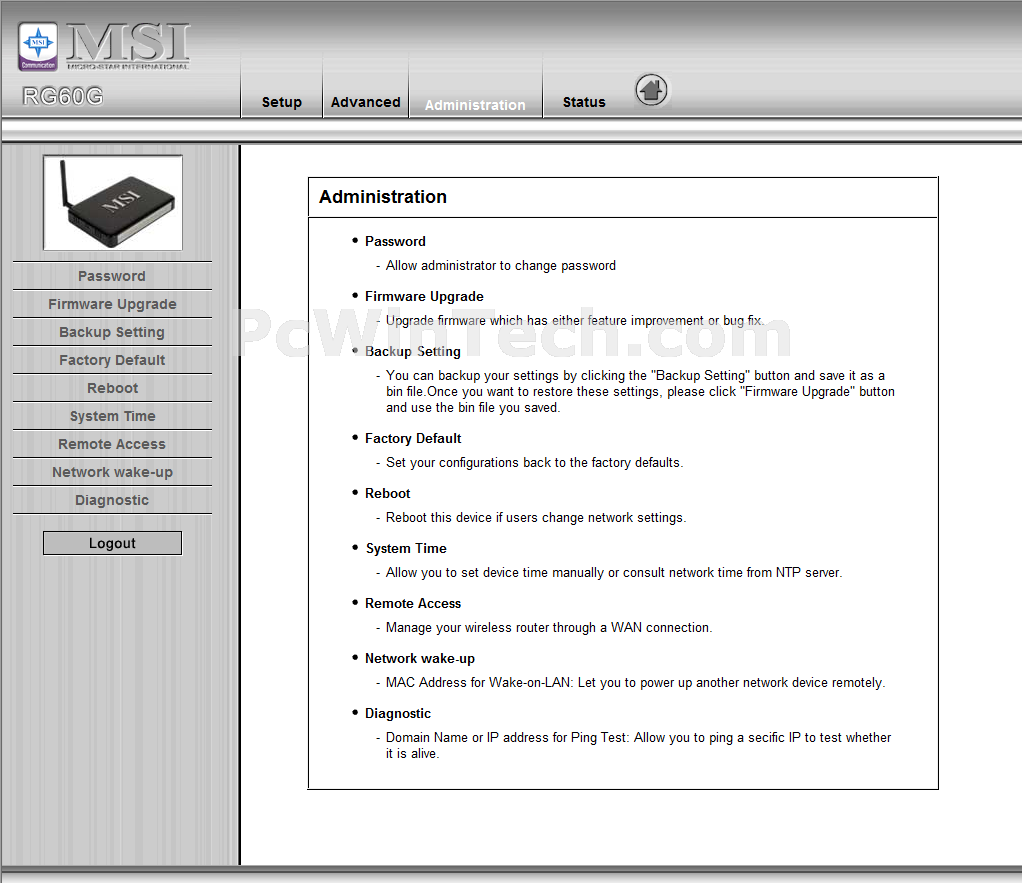Click the home icon in the top bar

point(651,90)
